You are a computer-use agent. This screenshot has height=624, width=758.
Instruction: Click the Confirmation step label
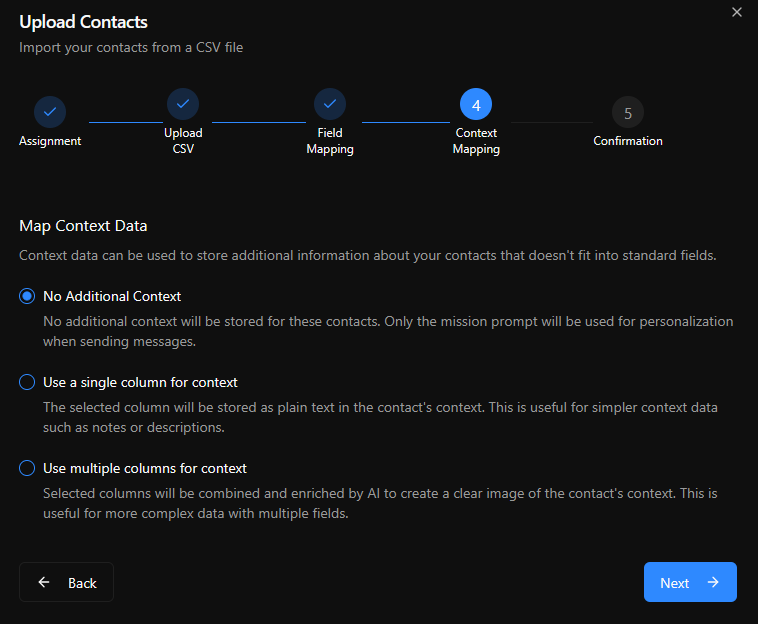click(628, 141)
